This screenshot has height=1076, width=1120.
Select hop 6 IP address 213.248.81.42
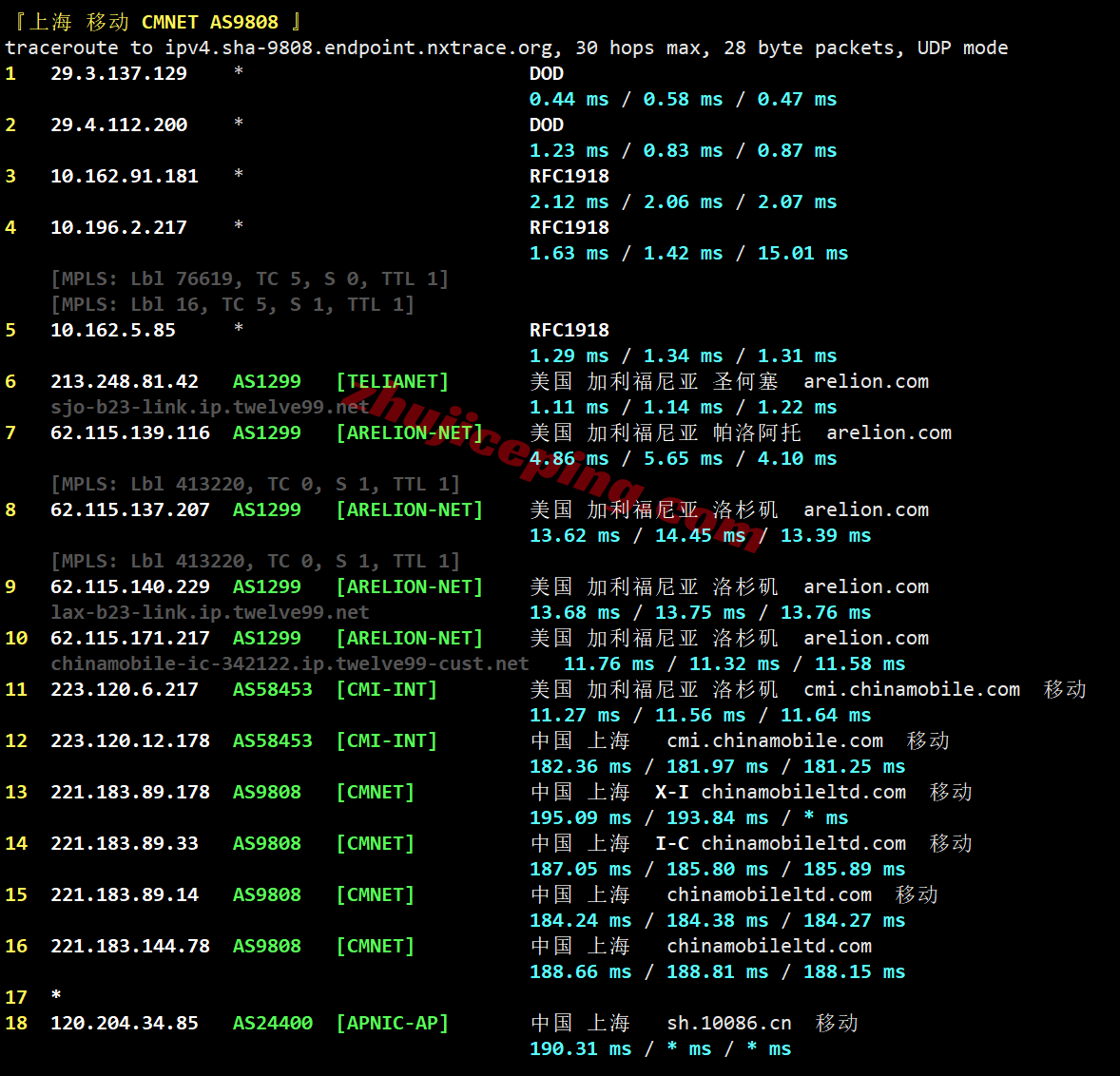click(125, 382)
